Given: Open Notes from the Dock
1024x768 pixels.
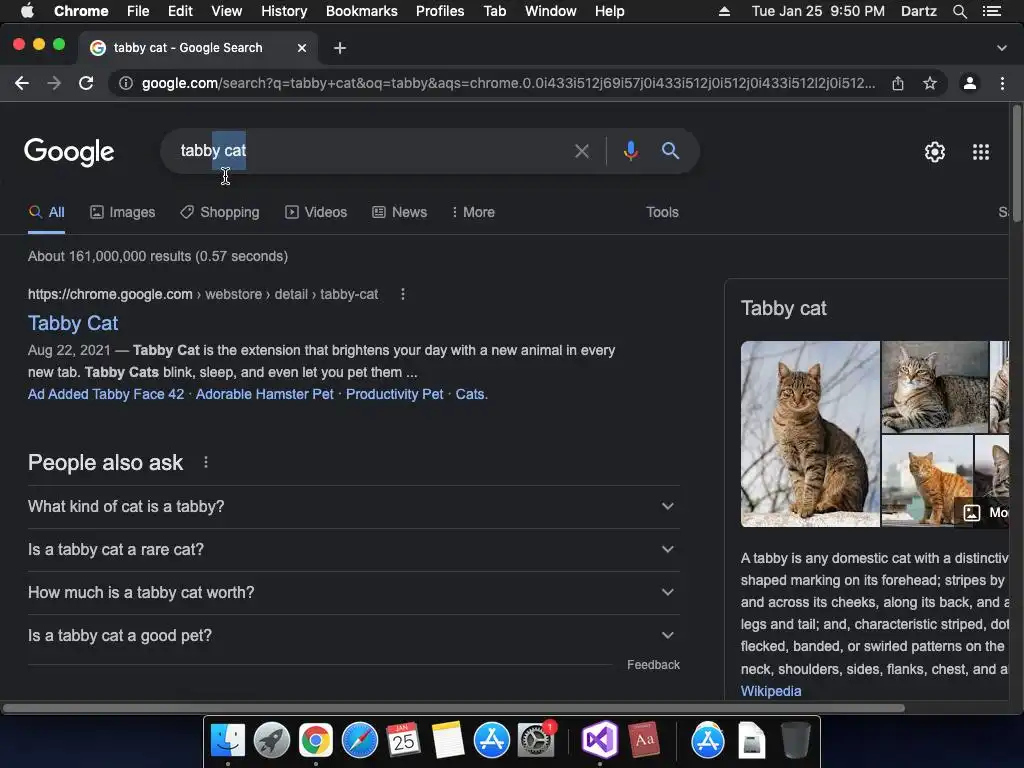Looking at the screenshot, I should [x=447, y=740].
